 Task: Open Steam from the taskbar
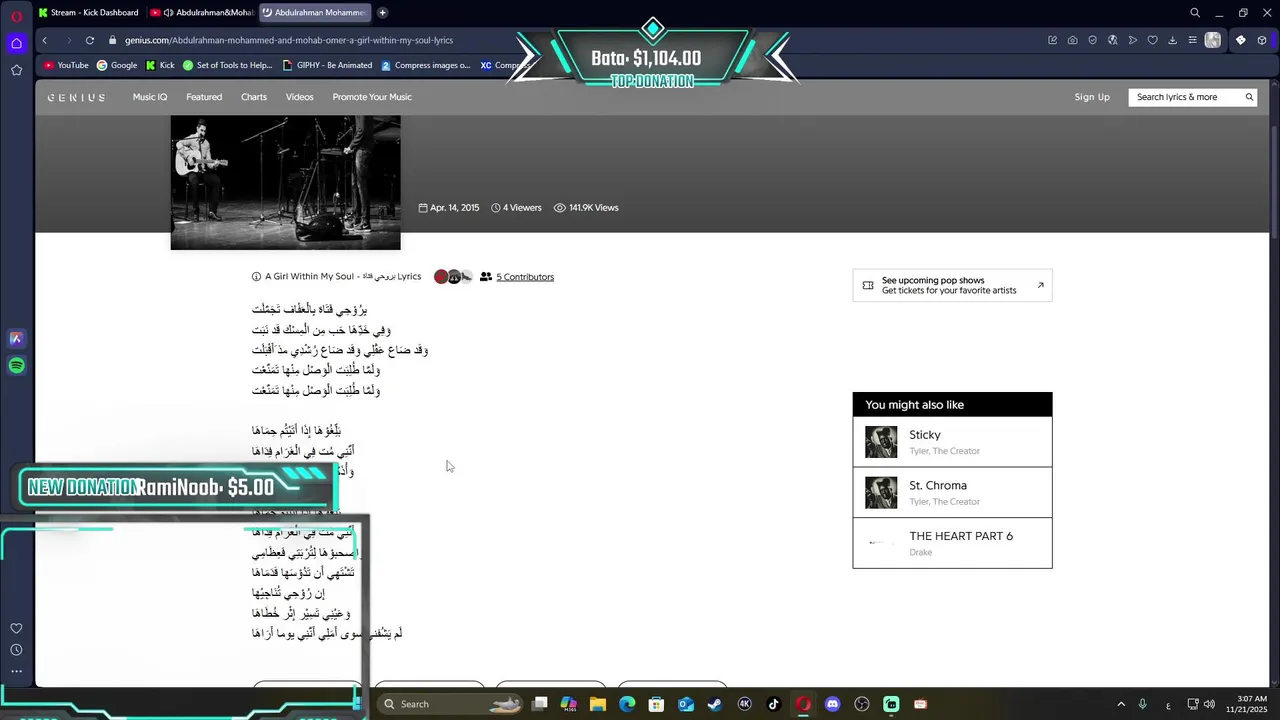click(715, 704)
